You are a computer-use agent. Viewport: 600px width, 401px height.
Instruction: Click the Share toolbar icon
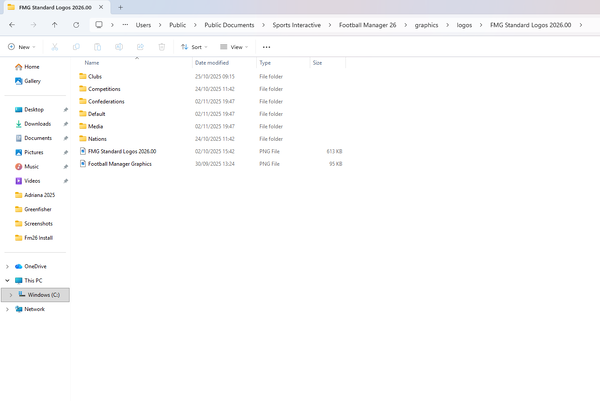[x=140, y=47]
